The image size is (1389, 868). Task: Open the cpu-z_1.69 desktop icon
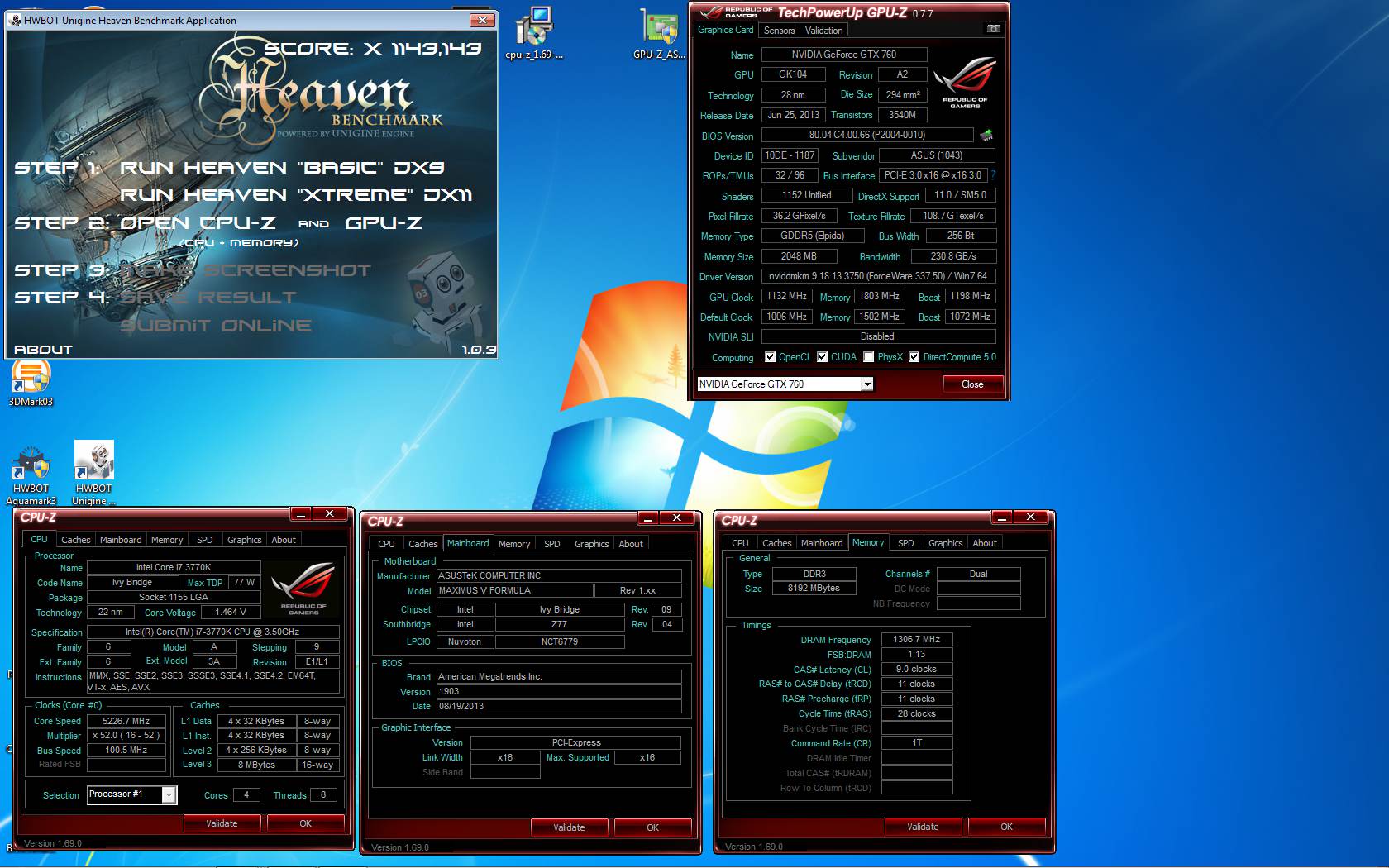pos(533,31)
